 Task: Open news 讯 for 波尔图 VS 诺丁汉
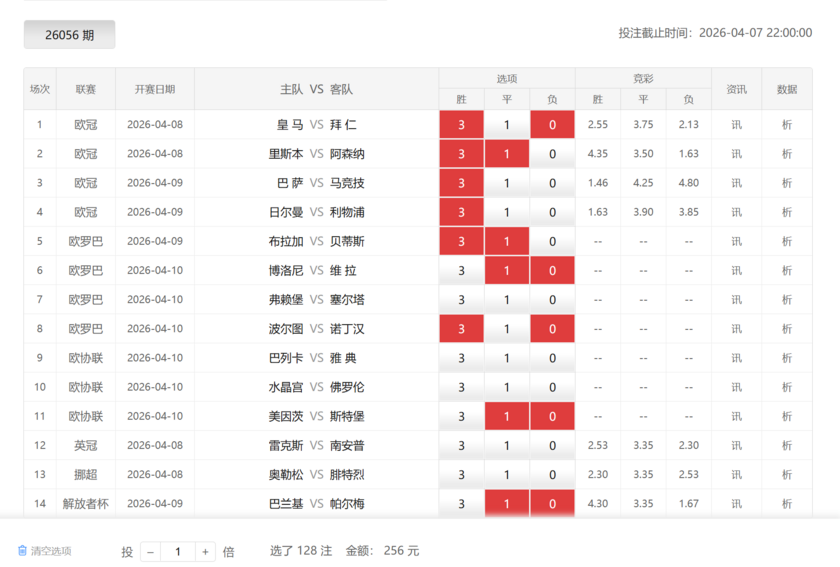pos(737,329)
